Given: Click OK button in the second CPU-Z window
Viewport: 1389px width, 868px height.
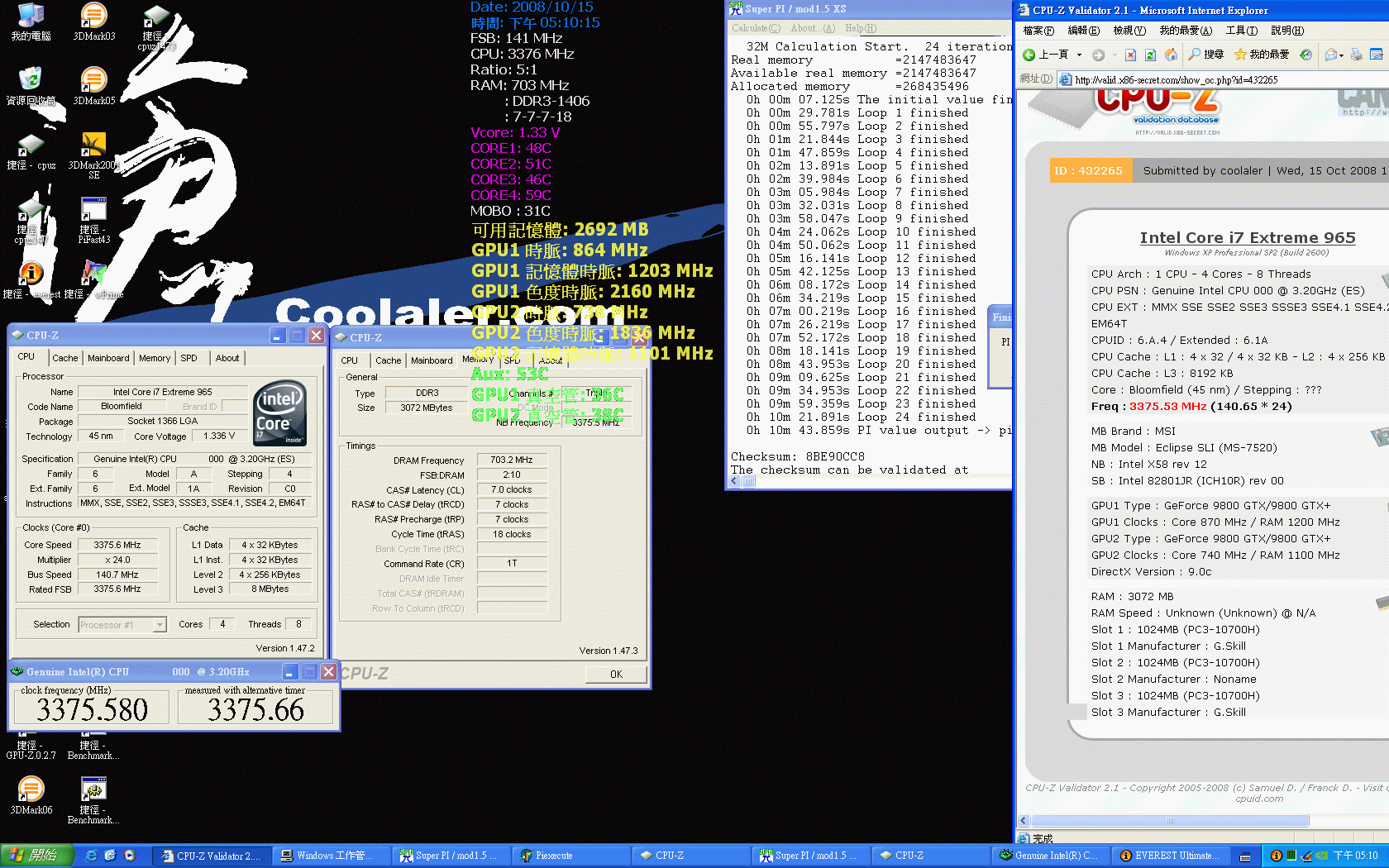Looking at the screenshot, I should coord(616,675).
